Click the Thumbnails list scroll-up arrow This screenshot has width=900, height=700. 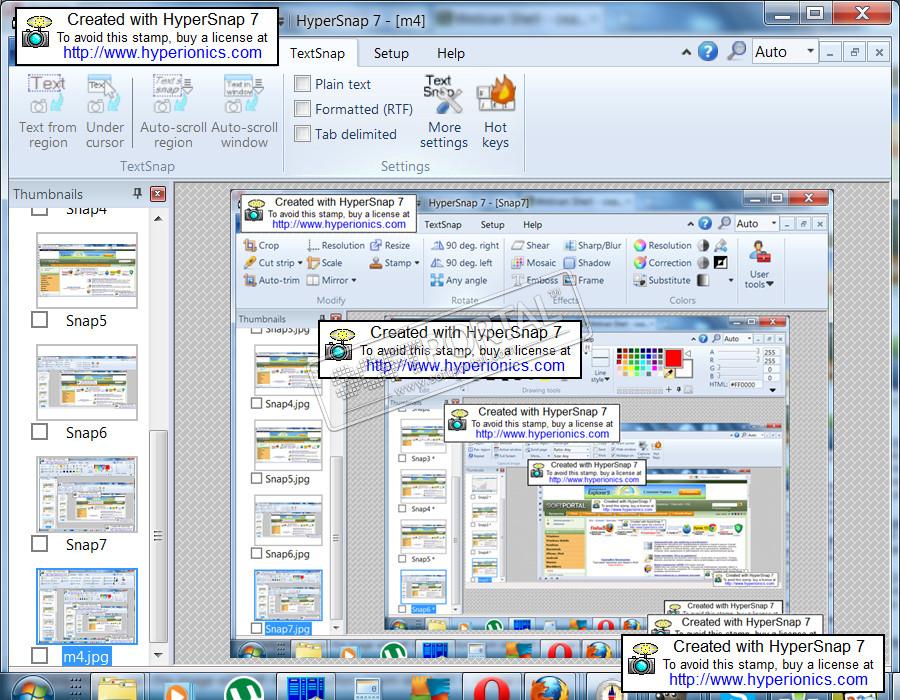point(158,219)
